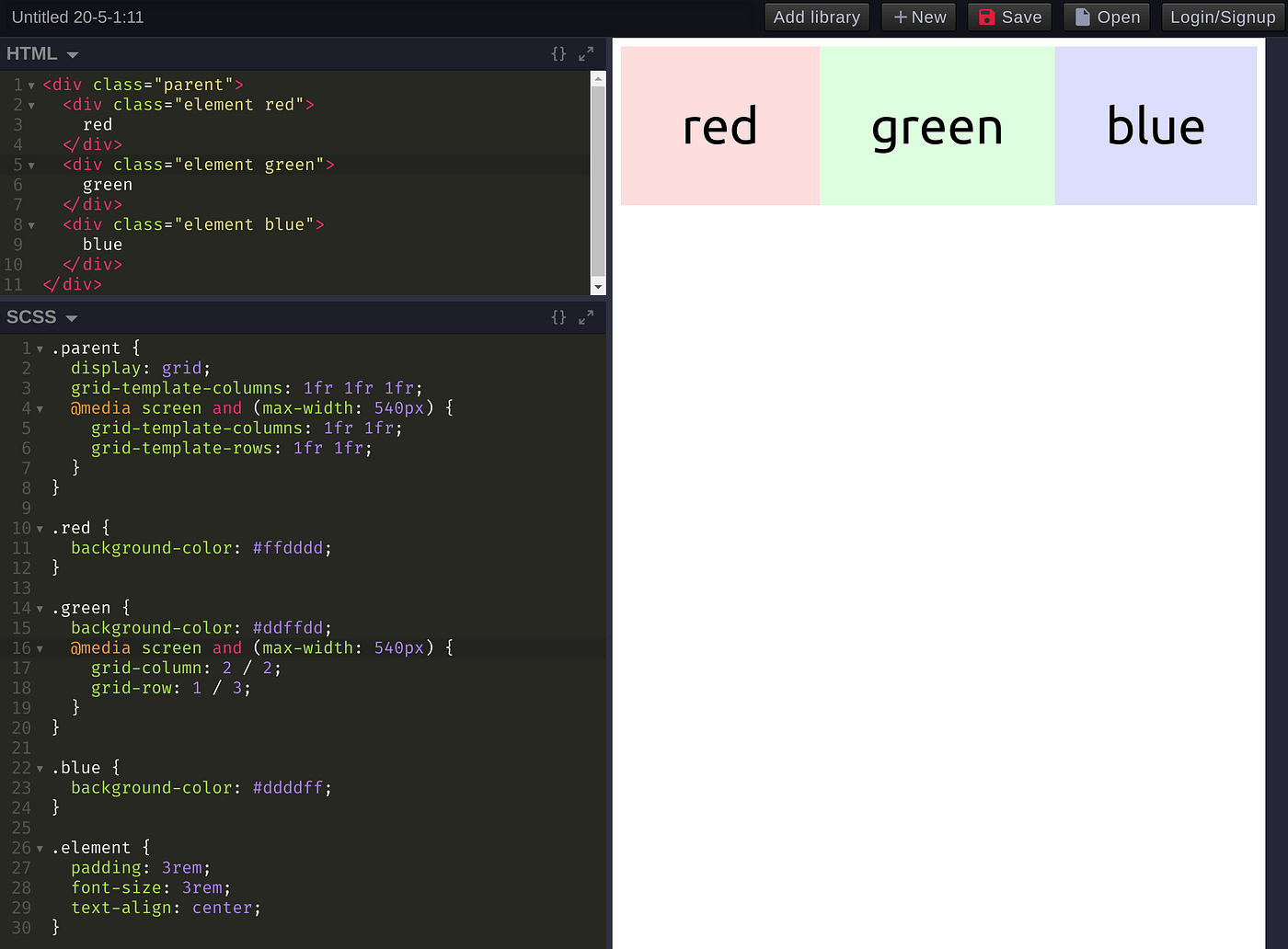Click the HTML editor scroll down arrow
1288x949 pixels.
click(x=598, y=287)
